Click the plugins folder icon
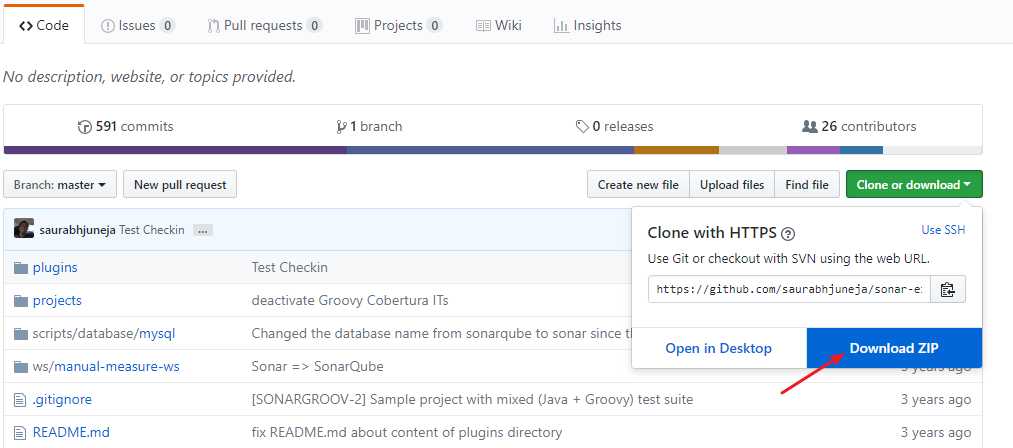 tap(22, 267)
